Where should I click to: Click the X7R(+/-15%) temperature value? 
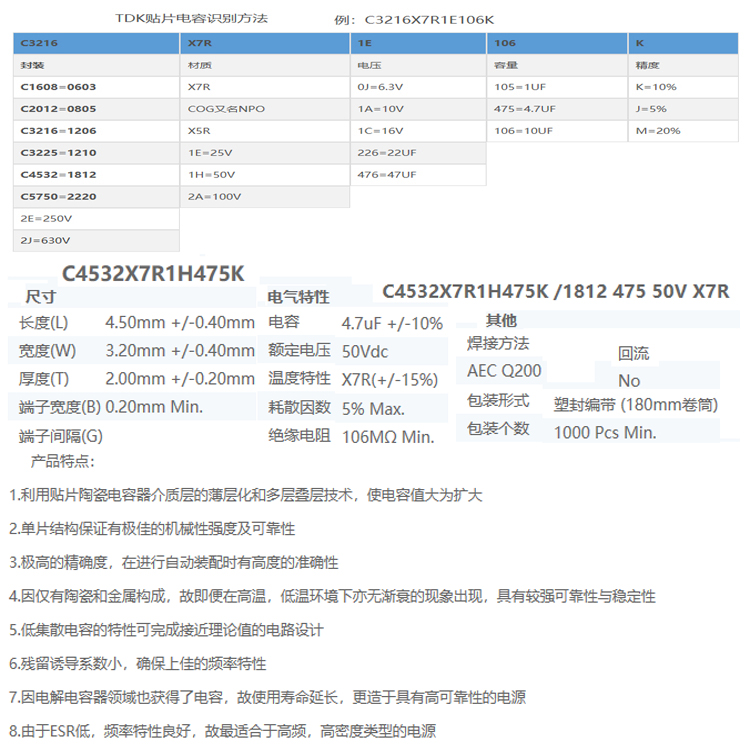[390, 380]
